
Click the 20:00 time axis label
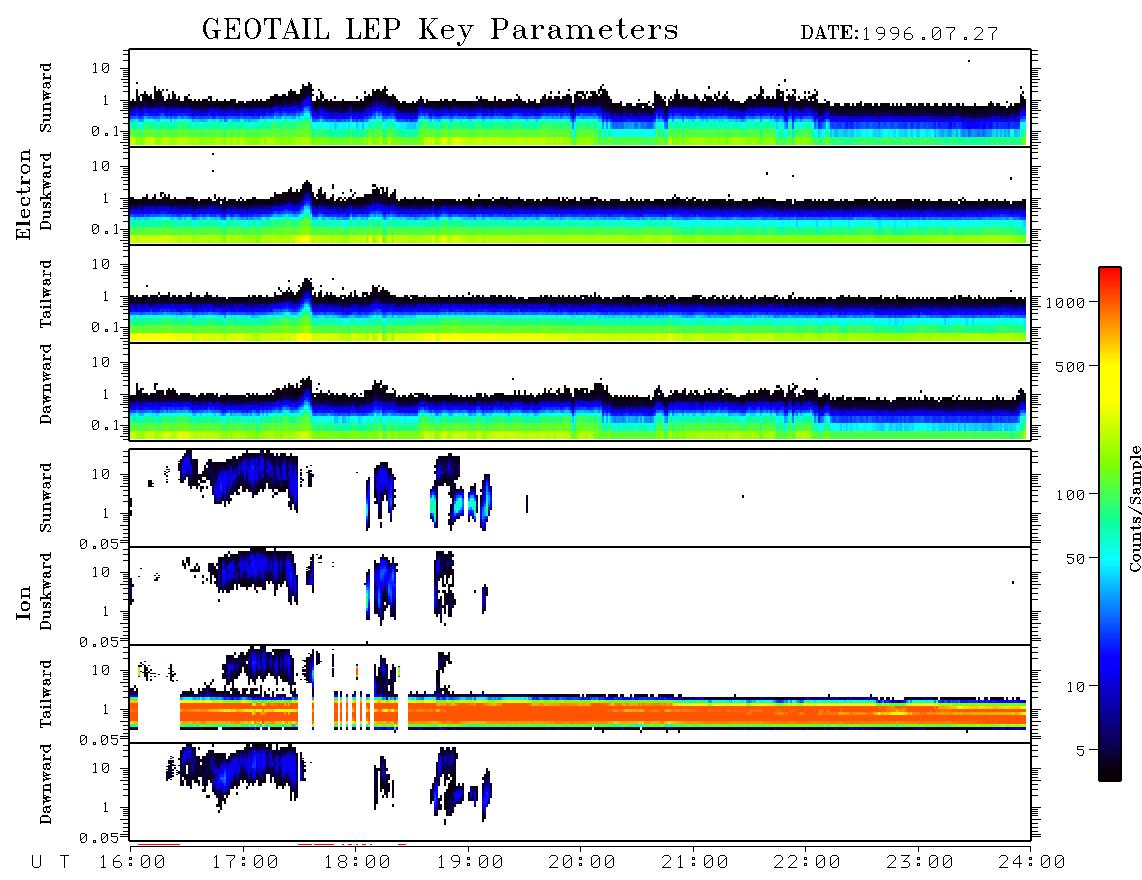tap(583, 862)
